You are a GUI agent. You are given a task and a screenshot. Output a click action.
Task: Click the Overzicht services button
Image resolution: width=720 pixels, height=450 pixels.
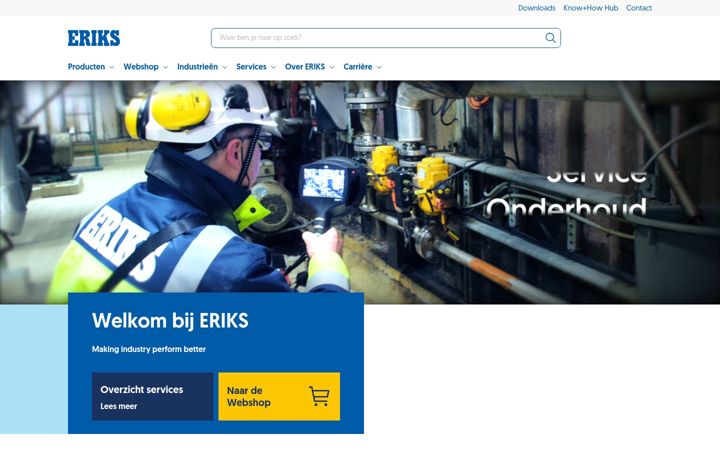(152, 396)
